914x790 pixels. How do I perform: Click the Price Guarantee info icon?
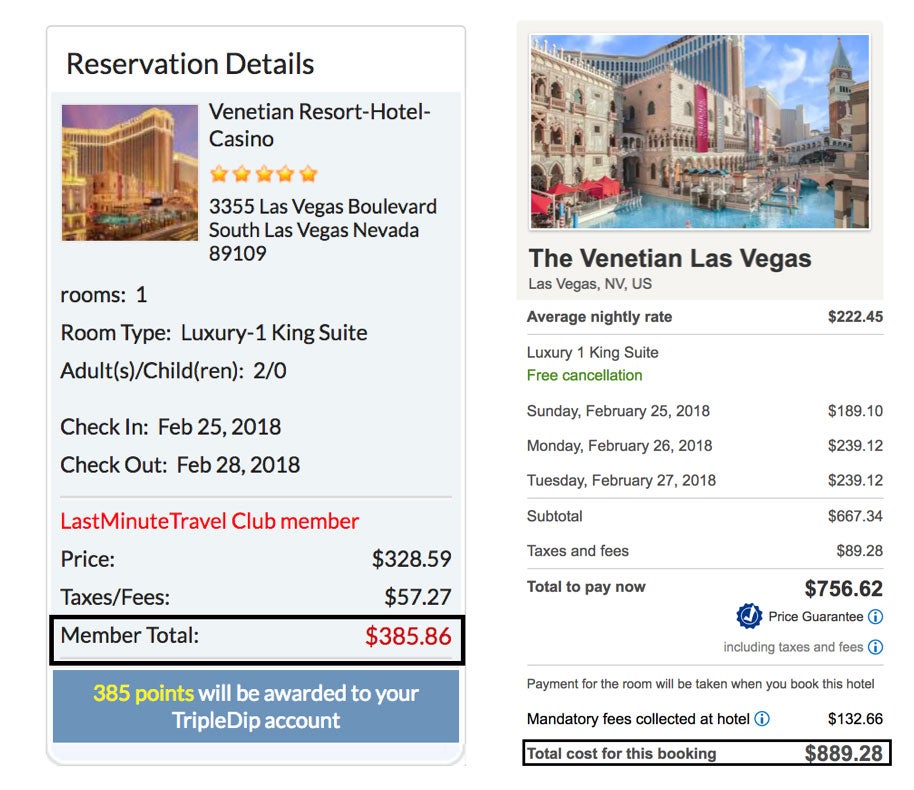[x=875, y=617]
